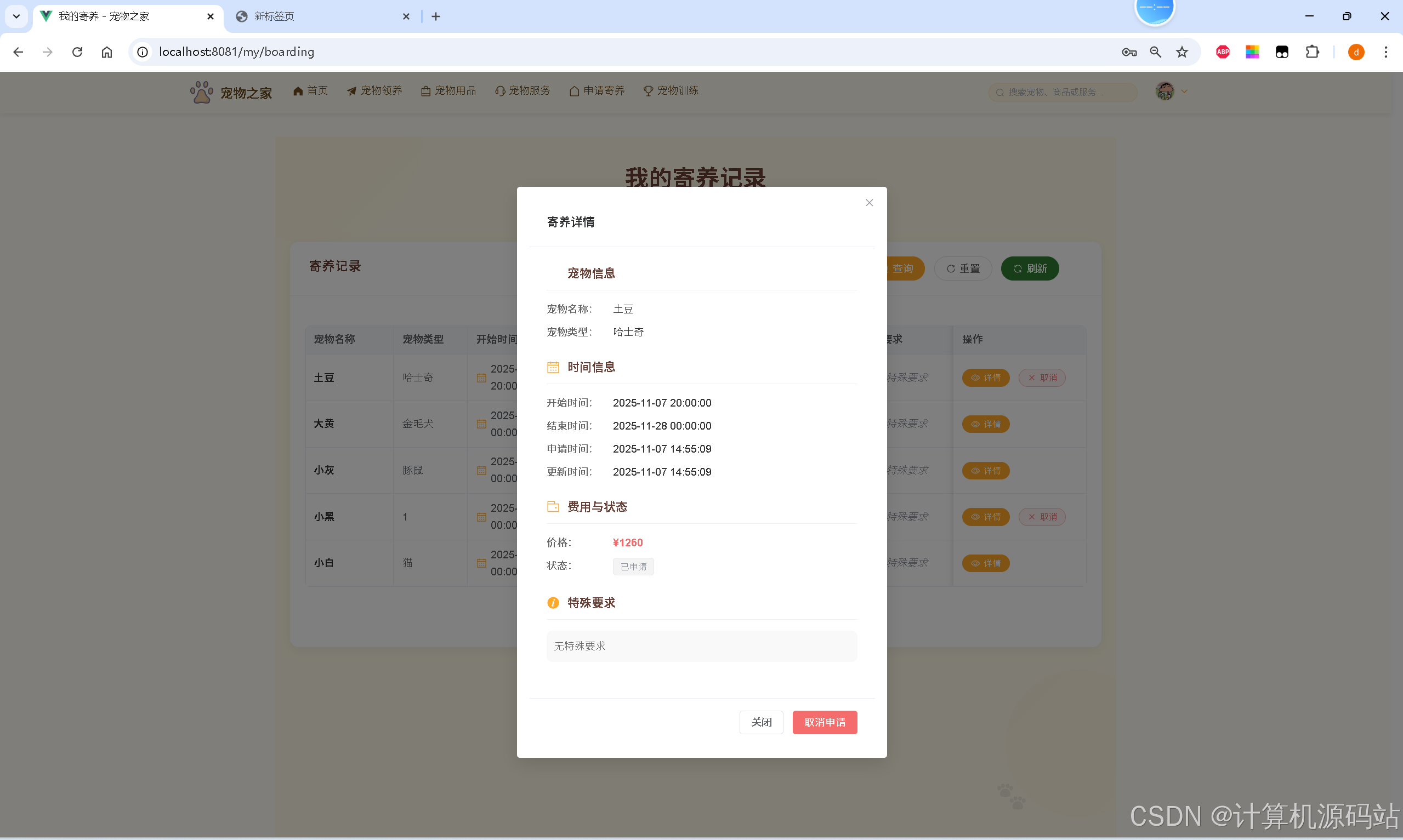Click the user avatar in header
The width and height of the screenshot is (1403, 840).
coord(1165,91)
